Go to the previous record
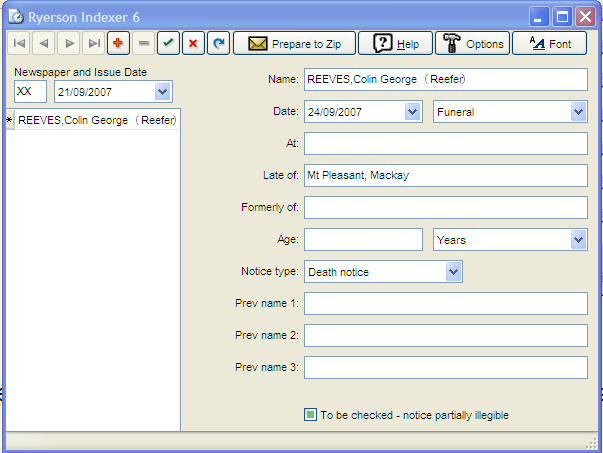The height and width of the screenshot is (453, 603). [x=44, y=44]
